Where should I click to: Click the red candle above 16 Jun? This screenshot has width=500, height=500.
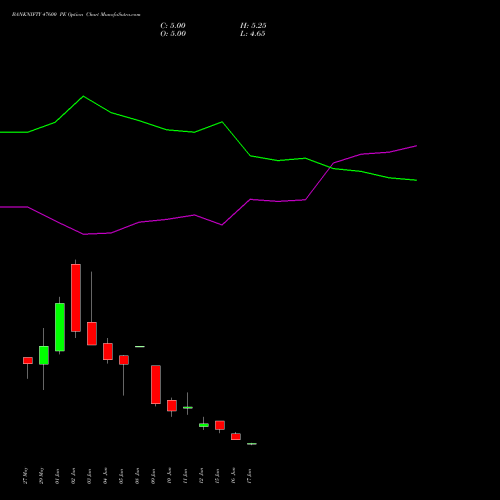[236, 436]
